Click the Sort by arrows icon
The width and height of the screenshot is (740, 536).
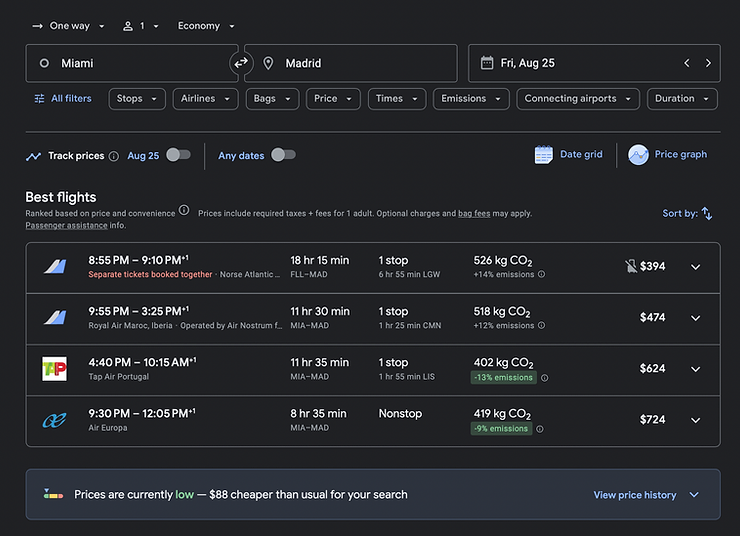pyautogui.click(x=706, y=213)
